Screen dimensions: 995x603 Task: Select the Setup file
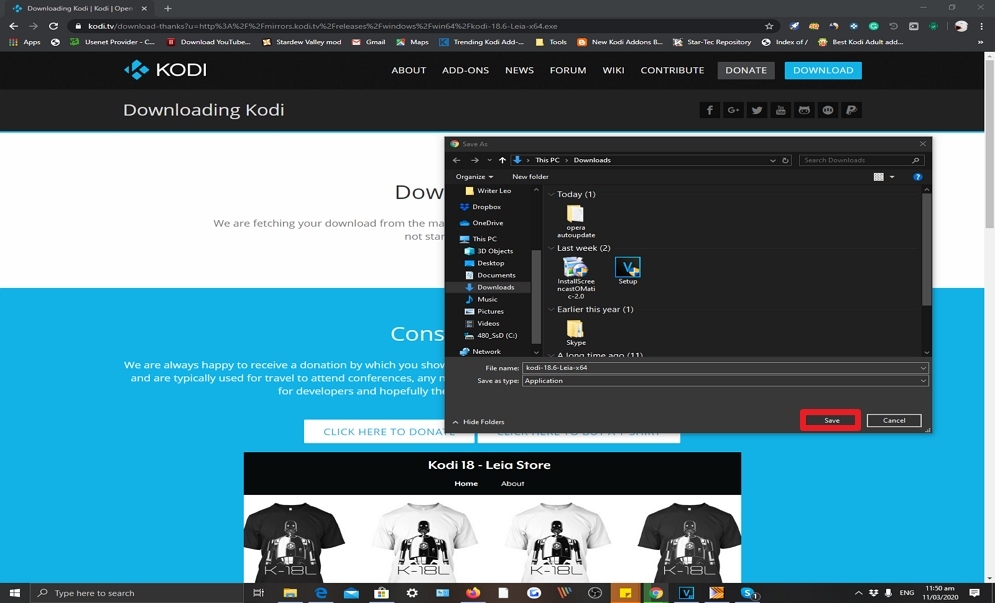628,271
